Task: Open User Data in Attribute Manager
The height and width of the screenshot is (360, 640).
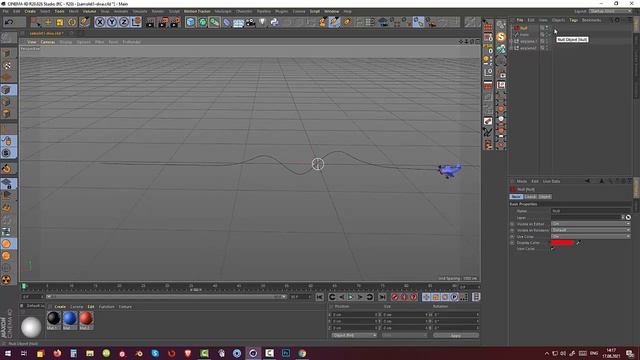Action: tap(551, 181)
